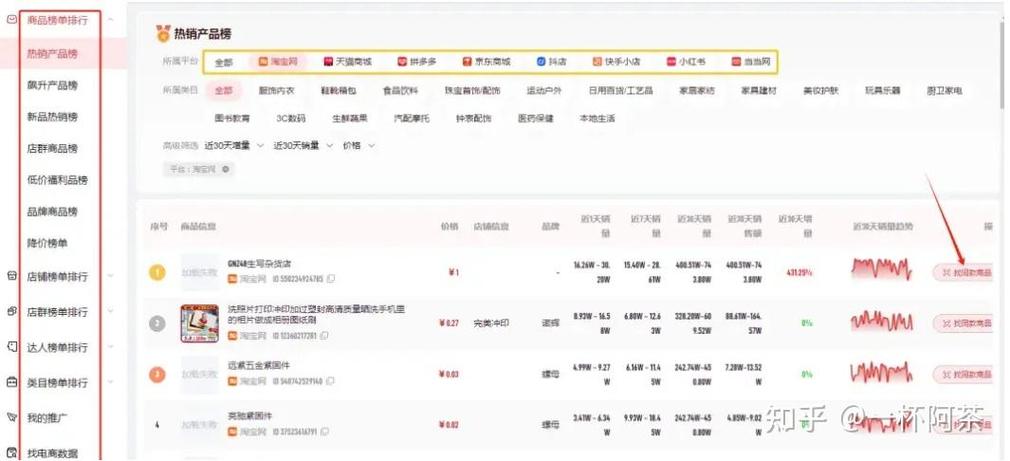Remove the 平台：淘宝网 filter tag

(x=225, y=169)
